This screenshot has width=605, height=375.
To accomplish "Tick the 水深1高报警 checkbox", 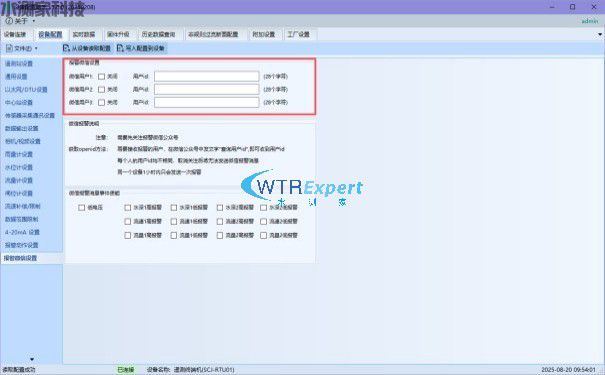I will tap(128, 208).
